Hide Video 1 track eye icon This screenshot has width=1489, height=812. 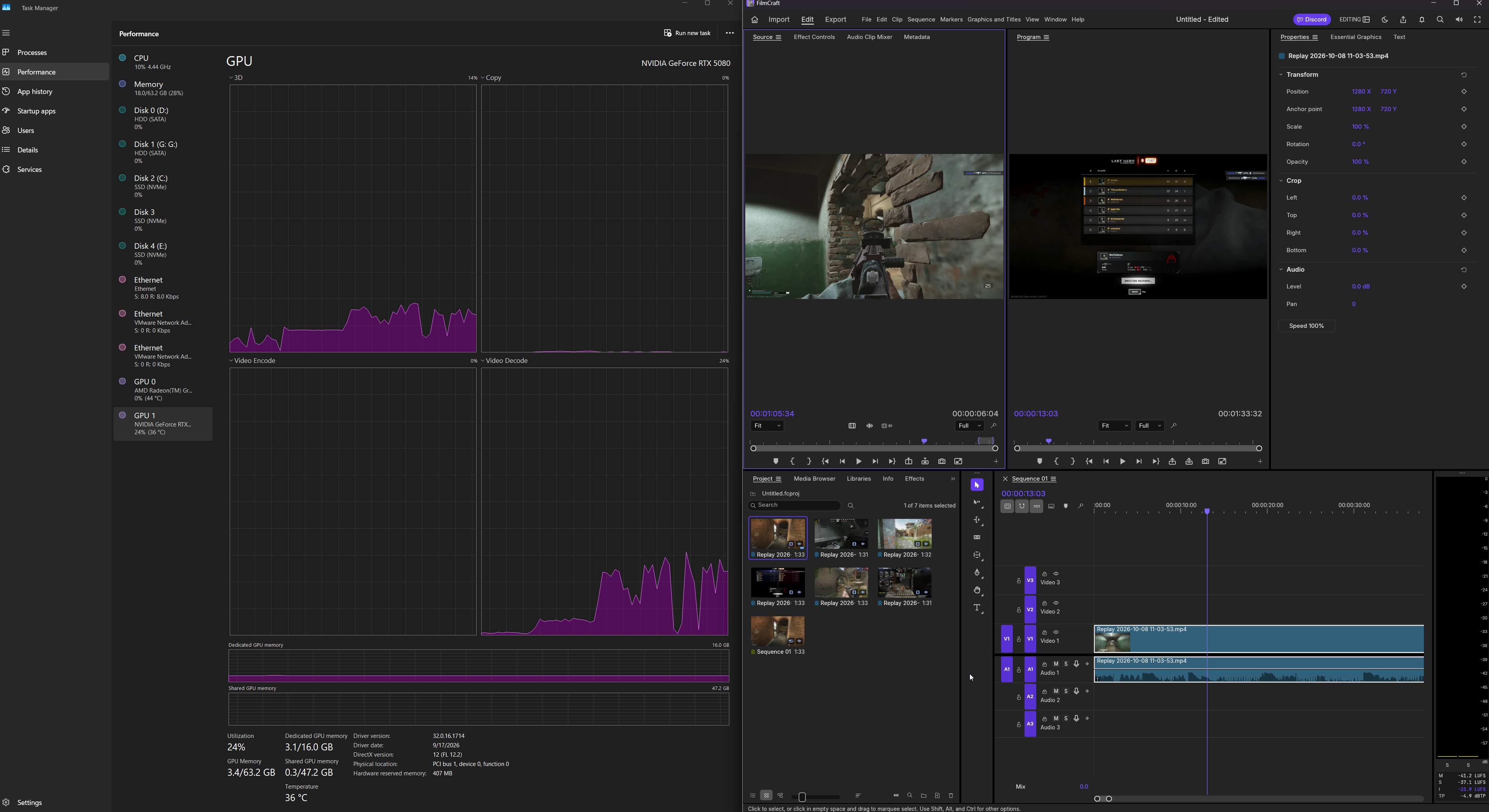(1055, 632)
